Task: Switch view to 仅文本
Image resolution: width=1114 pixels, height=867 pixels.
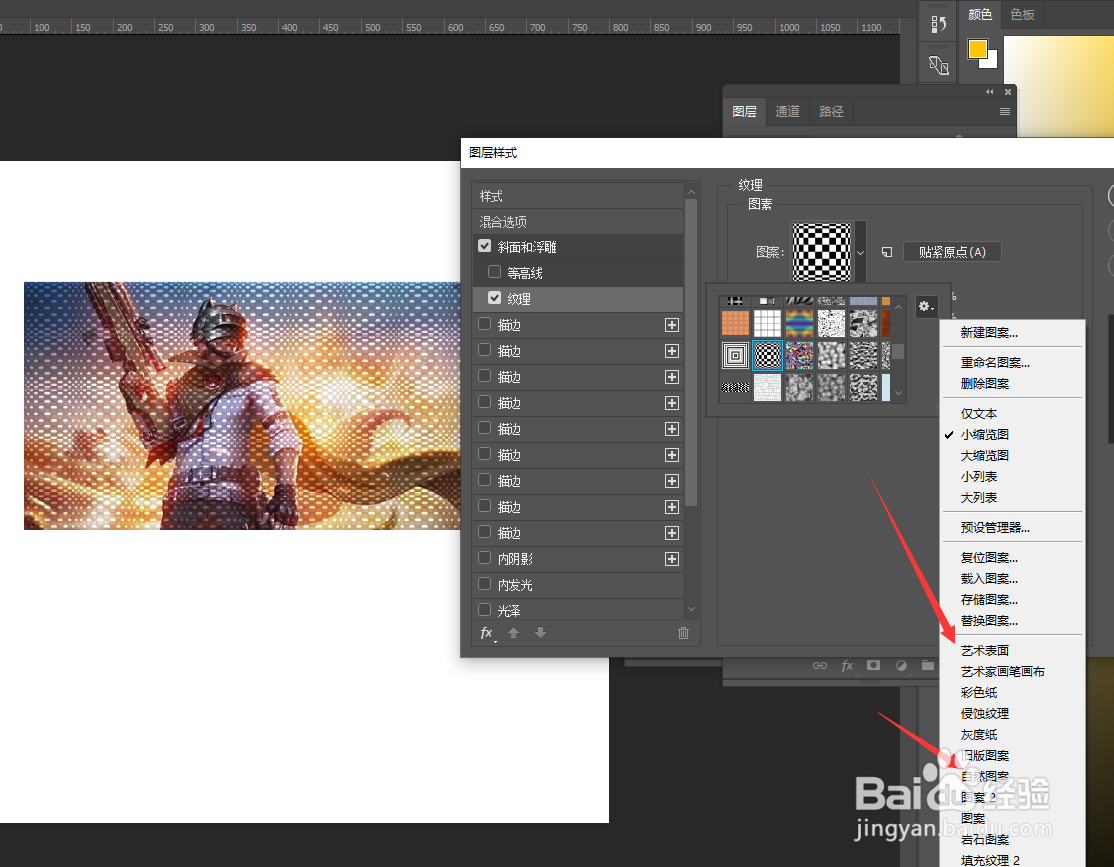Action: coord(978,414)
